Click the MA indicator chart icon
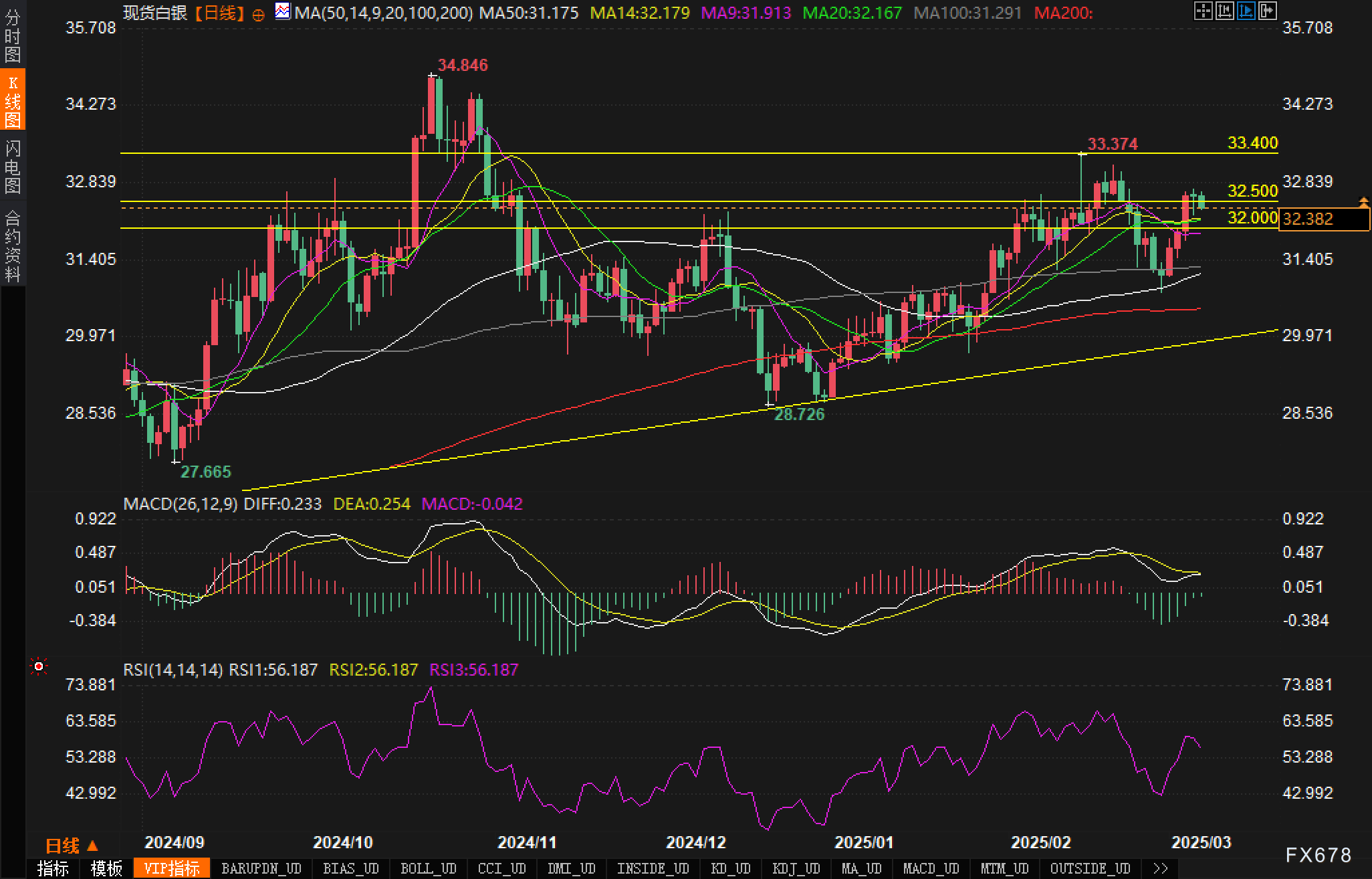 click(x=283, y=11)
